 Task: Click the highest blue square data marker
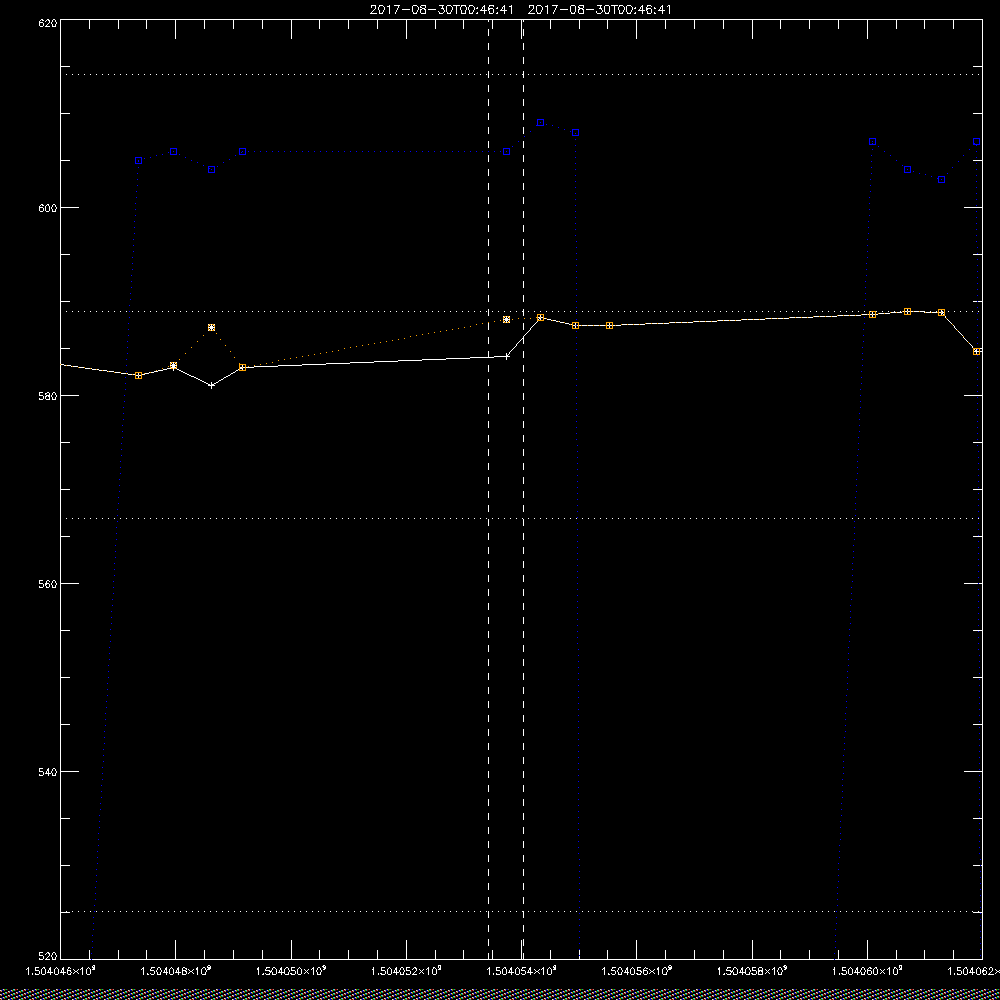tap(541, 122)
